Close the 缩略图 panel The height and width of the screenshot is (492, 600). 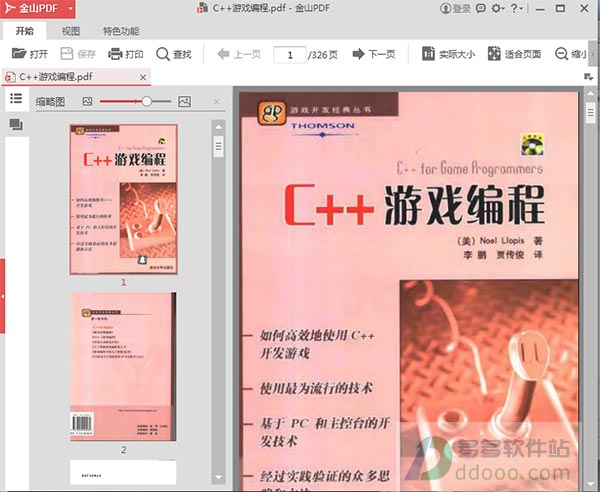coord(217,101)
